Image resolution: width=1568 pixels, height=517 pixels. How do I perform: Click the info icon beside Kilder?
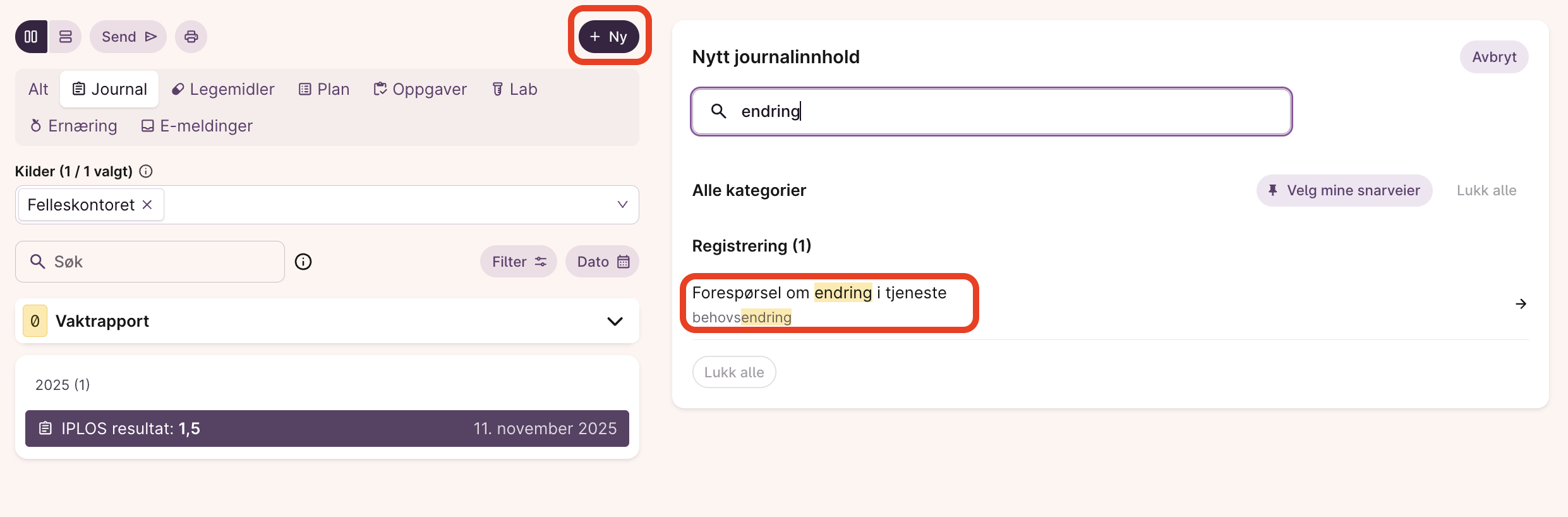(x=146, y=171)
